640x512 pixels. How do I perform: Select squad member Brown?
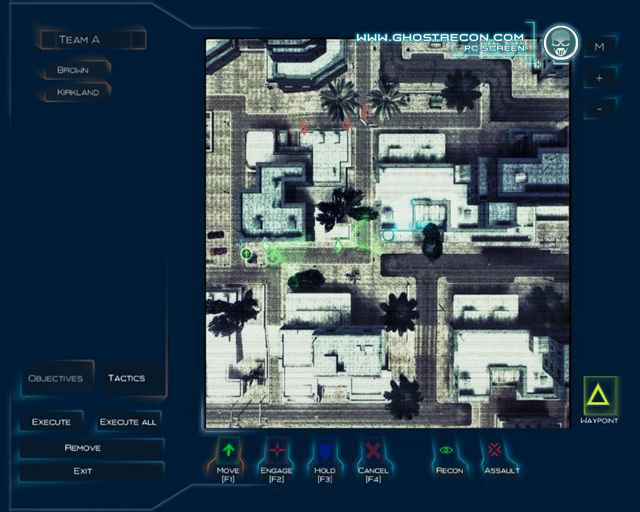coord(74,71)
